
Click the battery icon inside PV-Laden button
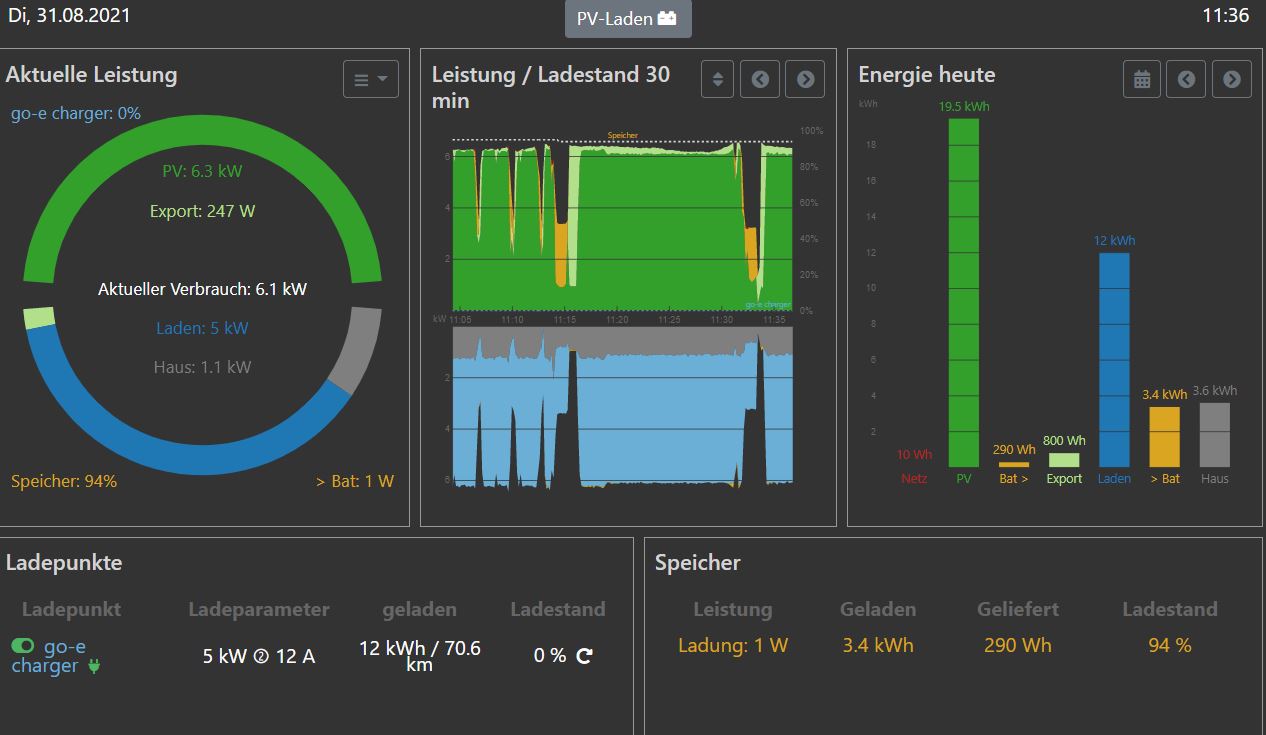pyautogui.click(x=667, y=19)
